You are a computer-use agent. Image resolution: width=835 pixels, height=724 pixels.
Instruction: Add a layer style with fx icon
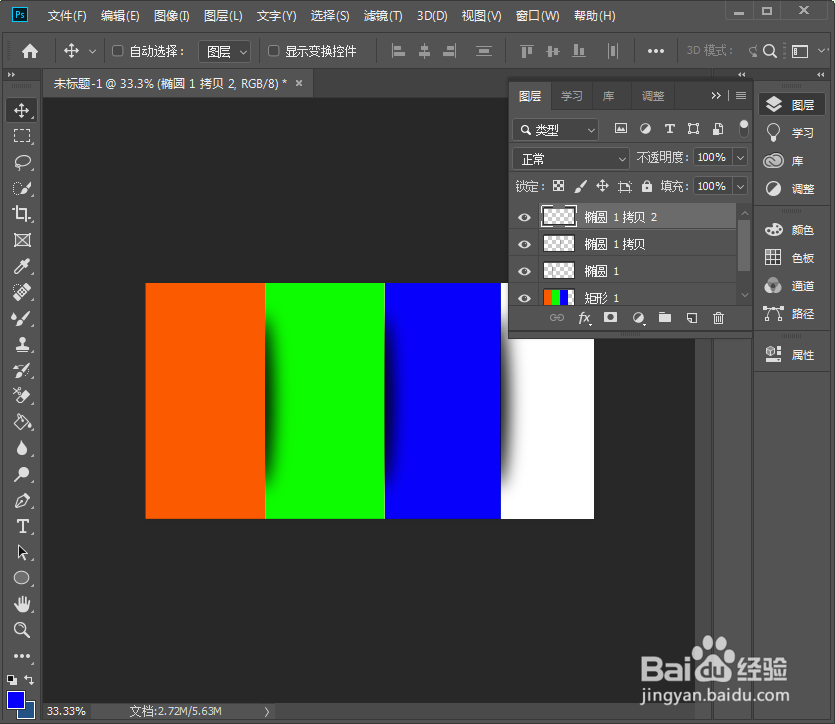(x=584, y=318)
